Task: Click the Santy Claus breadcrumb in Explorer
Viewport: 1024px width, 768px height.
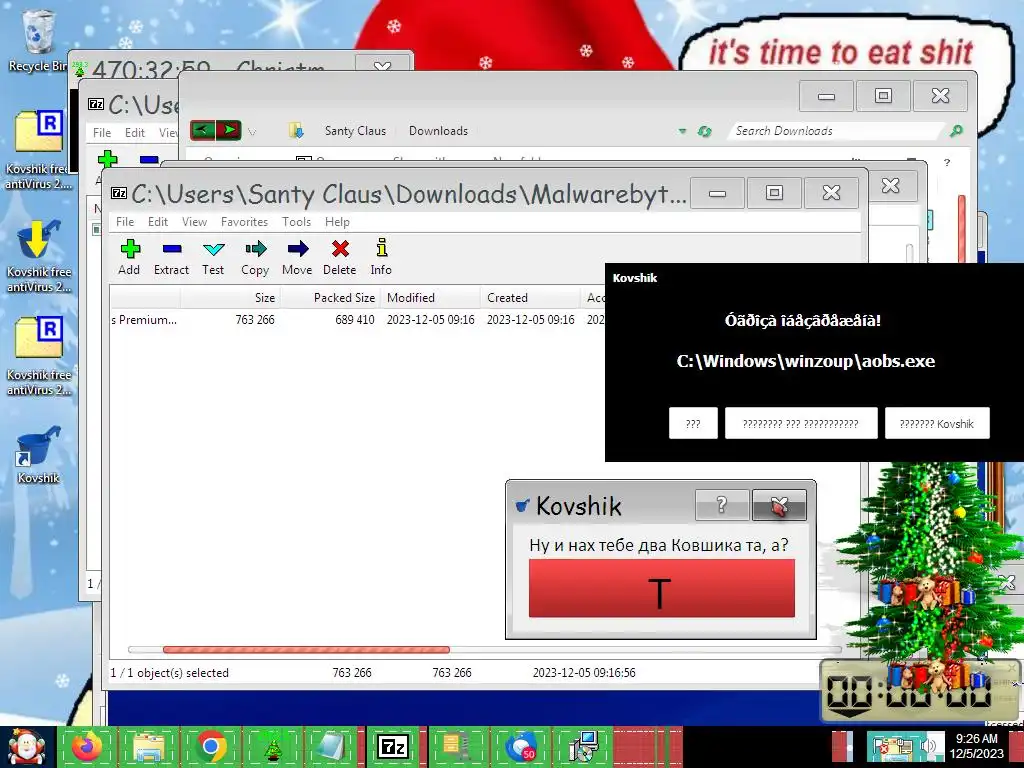Action: pos(355,131)
